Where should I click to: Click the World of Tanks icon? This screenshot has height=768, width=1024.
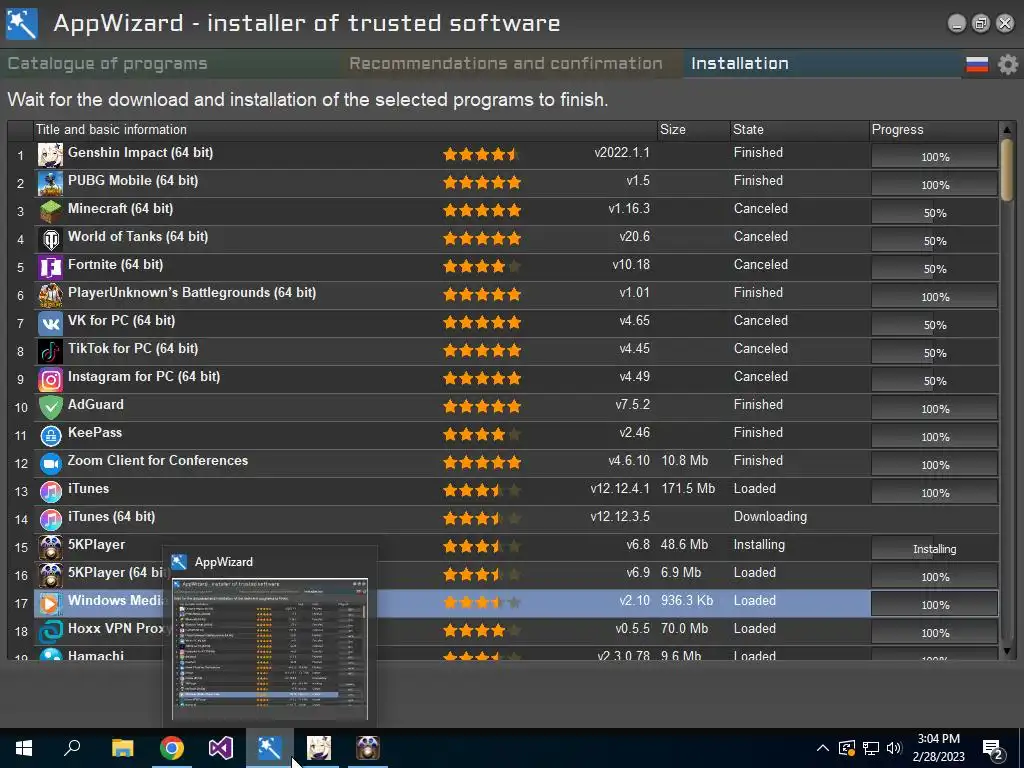click(50, 240)
